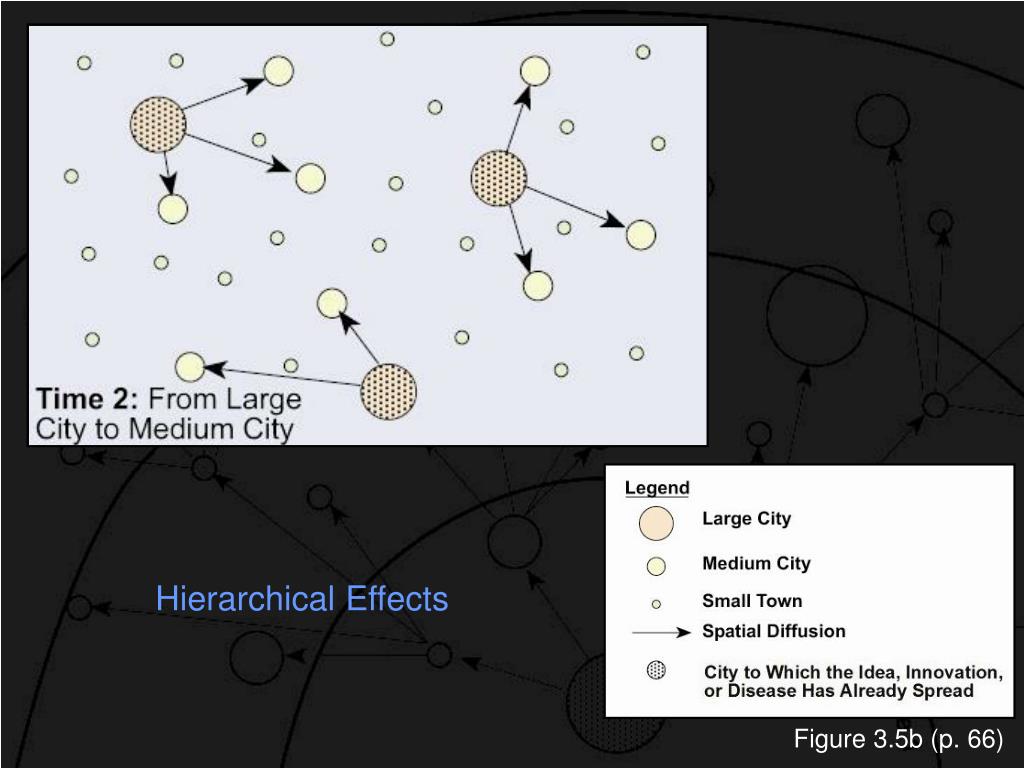The width and height of the screenshot is (1024, 768).
Task: Click the Spatial Diffusion arrow symbol in legend
Action: point(661,632)
